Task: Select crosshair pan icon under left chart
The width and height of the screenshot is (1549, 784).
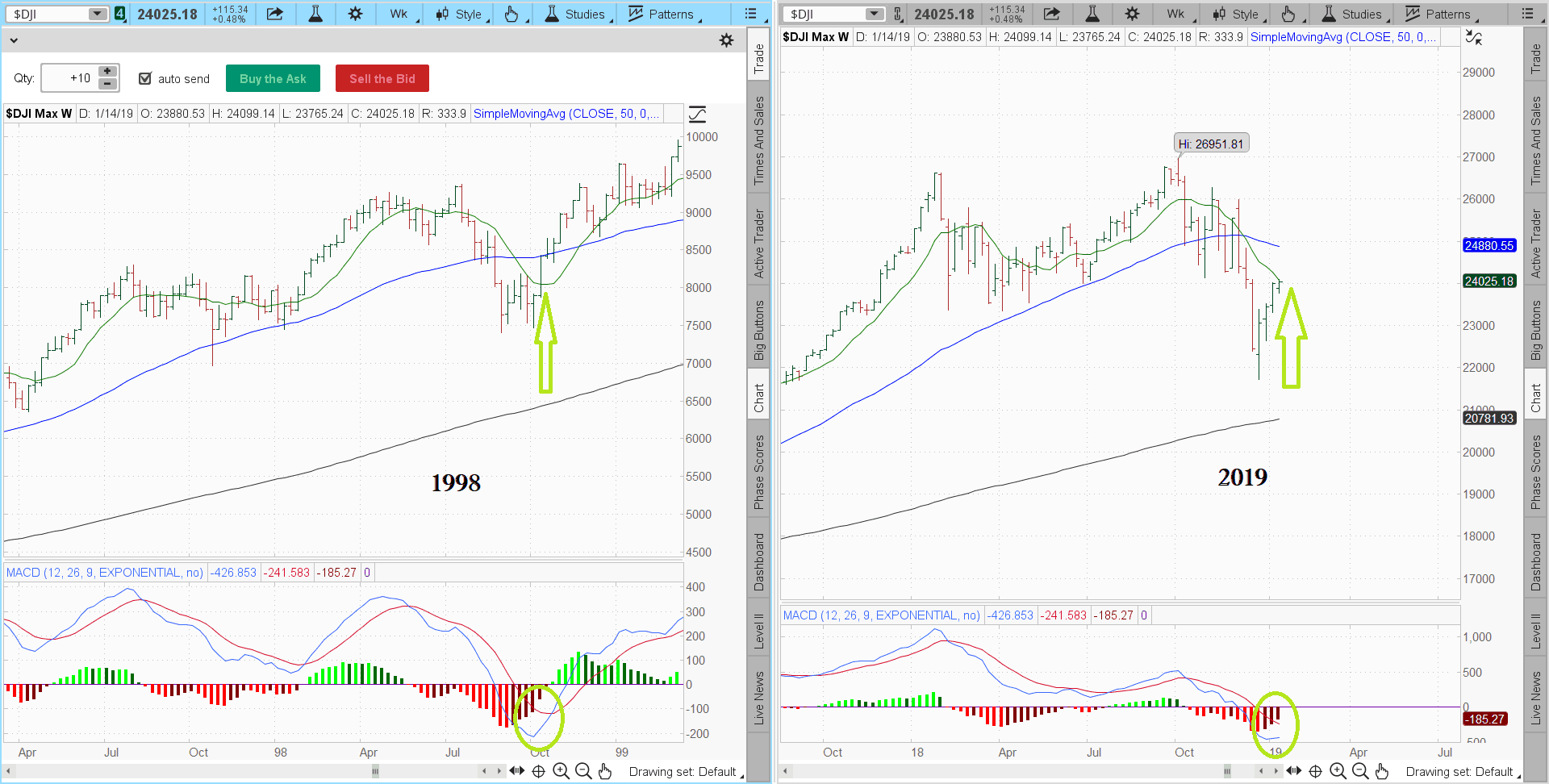Action: click(538, 772)
